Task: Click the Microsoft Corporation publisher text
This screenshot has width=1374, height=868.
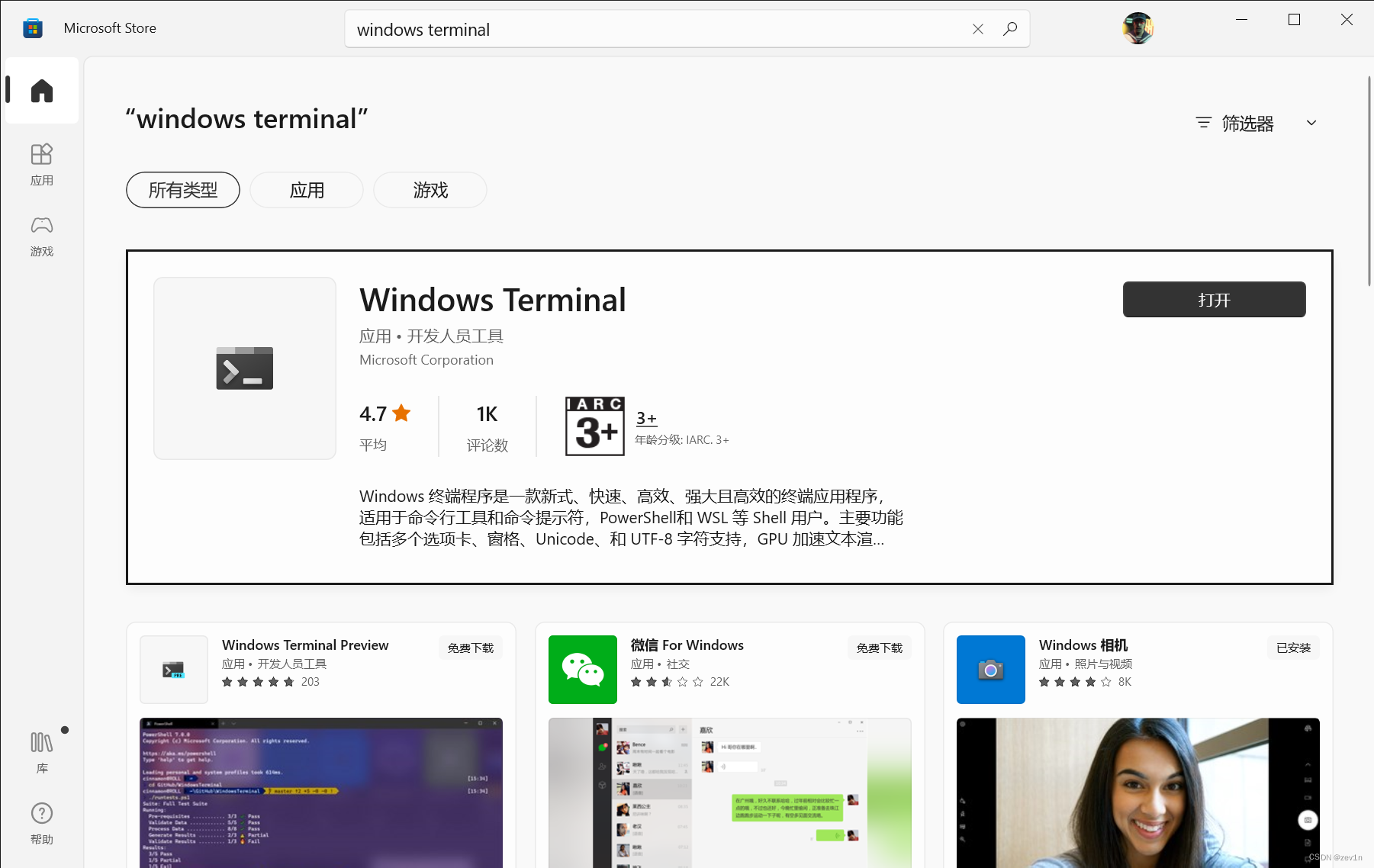Action: point(426,360)
